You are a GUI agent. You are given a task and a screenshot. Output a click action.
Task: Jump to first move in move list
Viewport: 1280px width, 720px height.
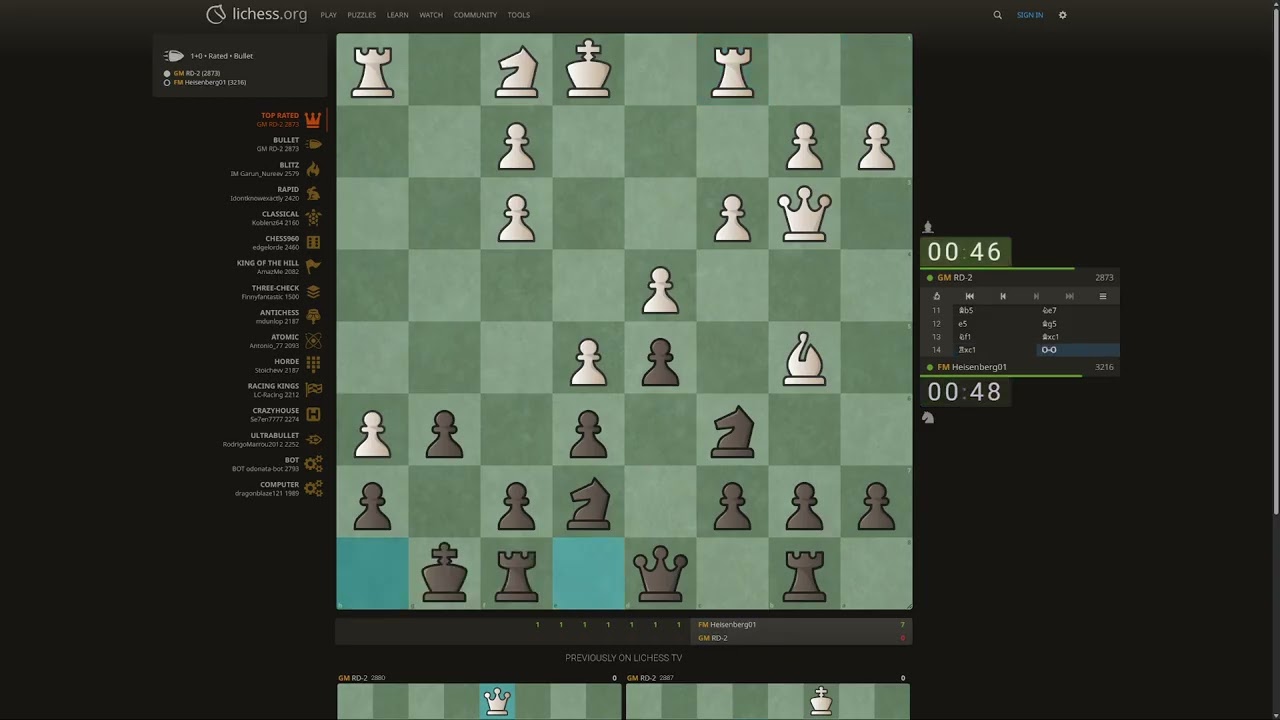pos(969,296)
